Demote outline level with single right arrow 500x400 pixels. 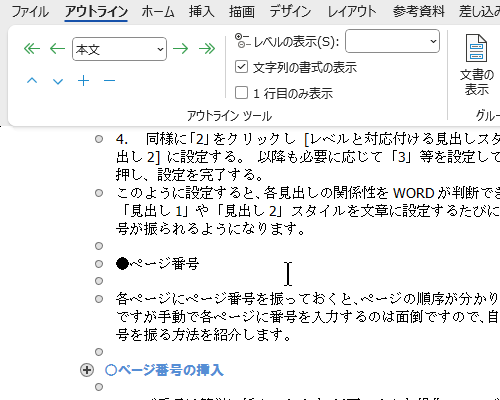pyautogui.click(x=180, y=49)
